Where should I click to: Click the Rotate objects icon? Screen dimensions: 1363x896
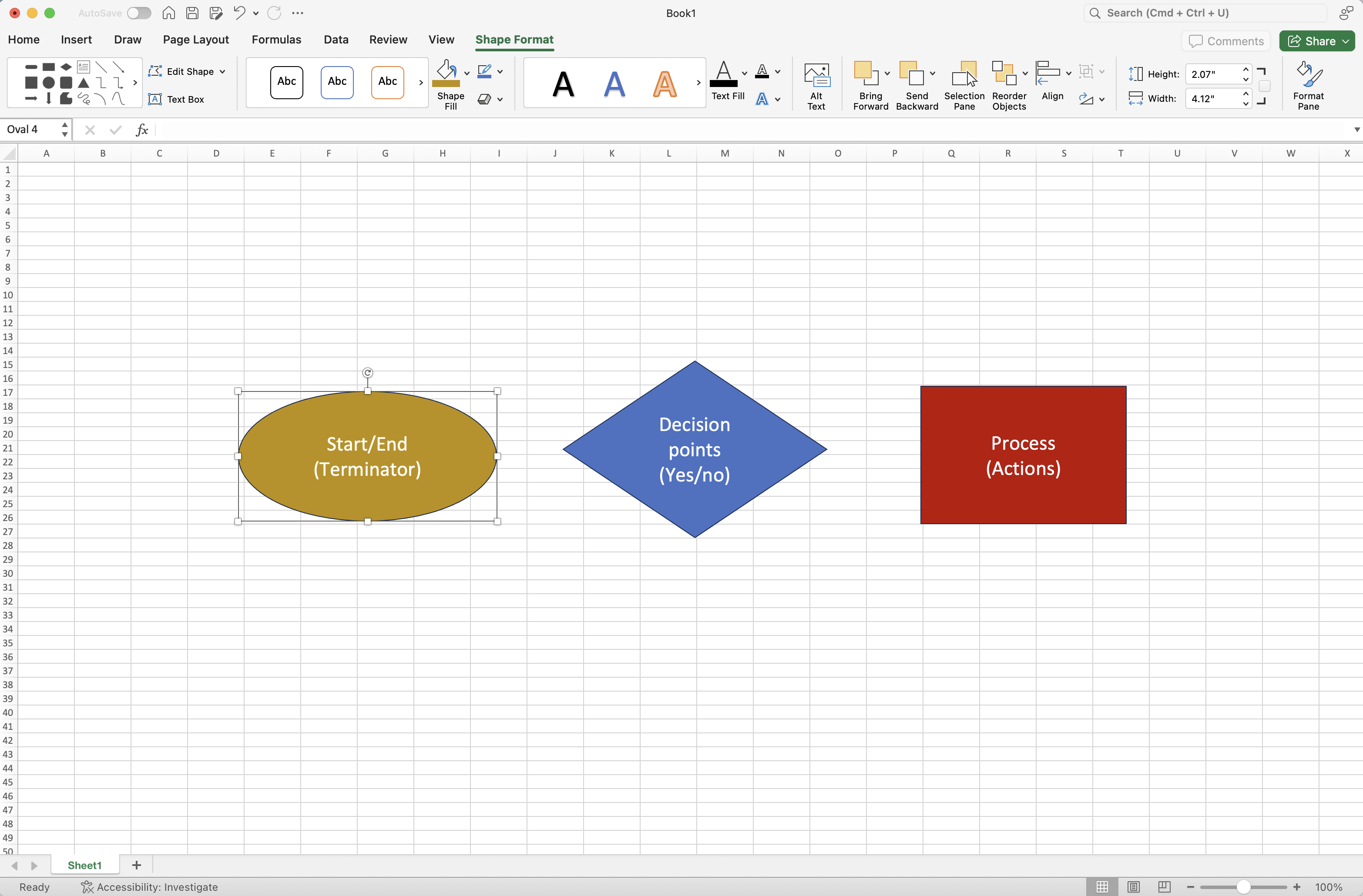coord(1086,99)
